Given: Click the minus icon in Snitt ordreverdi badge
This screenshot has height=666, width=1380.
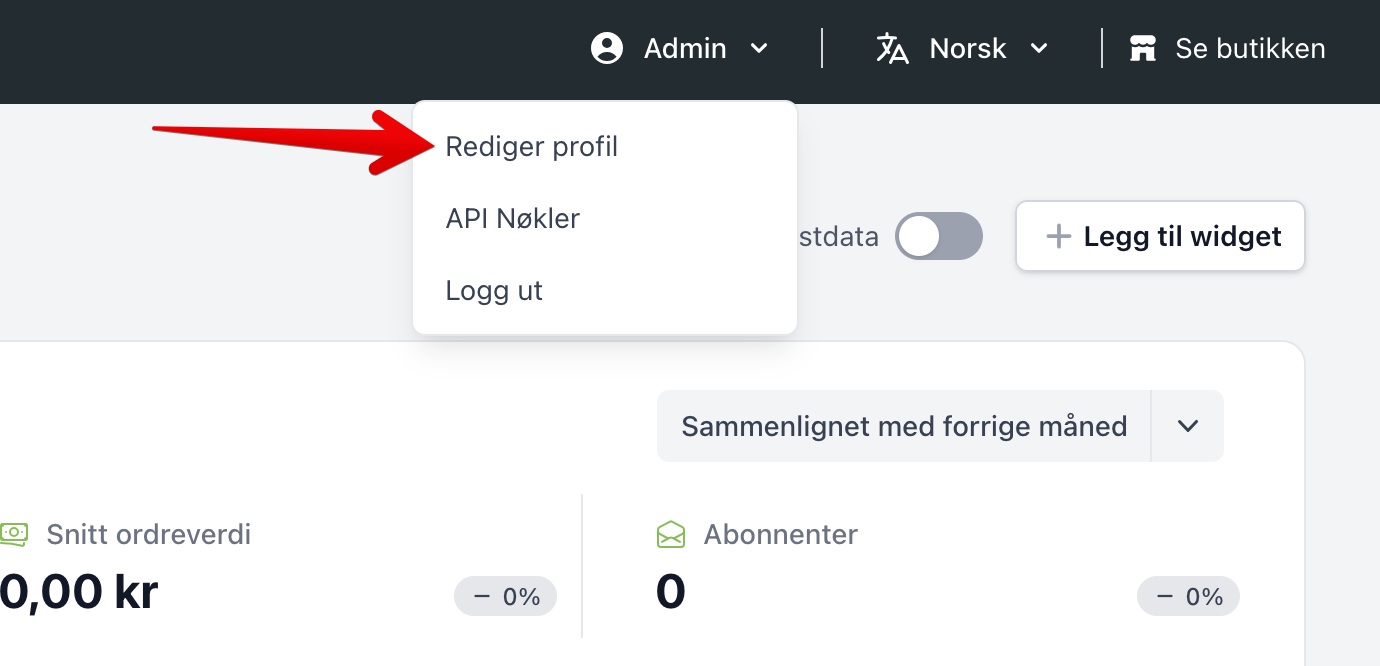Looking at the screenshot, I should click(482, 597).
